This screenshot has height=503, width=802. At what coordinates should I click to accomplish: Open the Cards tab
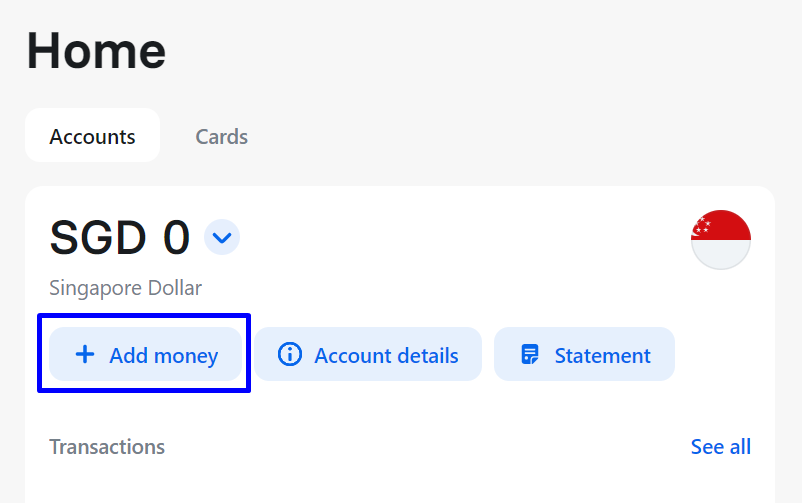(221, 137)
